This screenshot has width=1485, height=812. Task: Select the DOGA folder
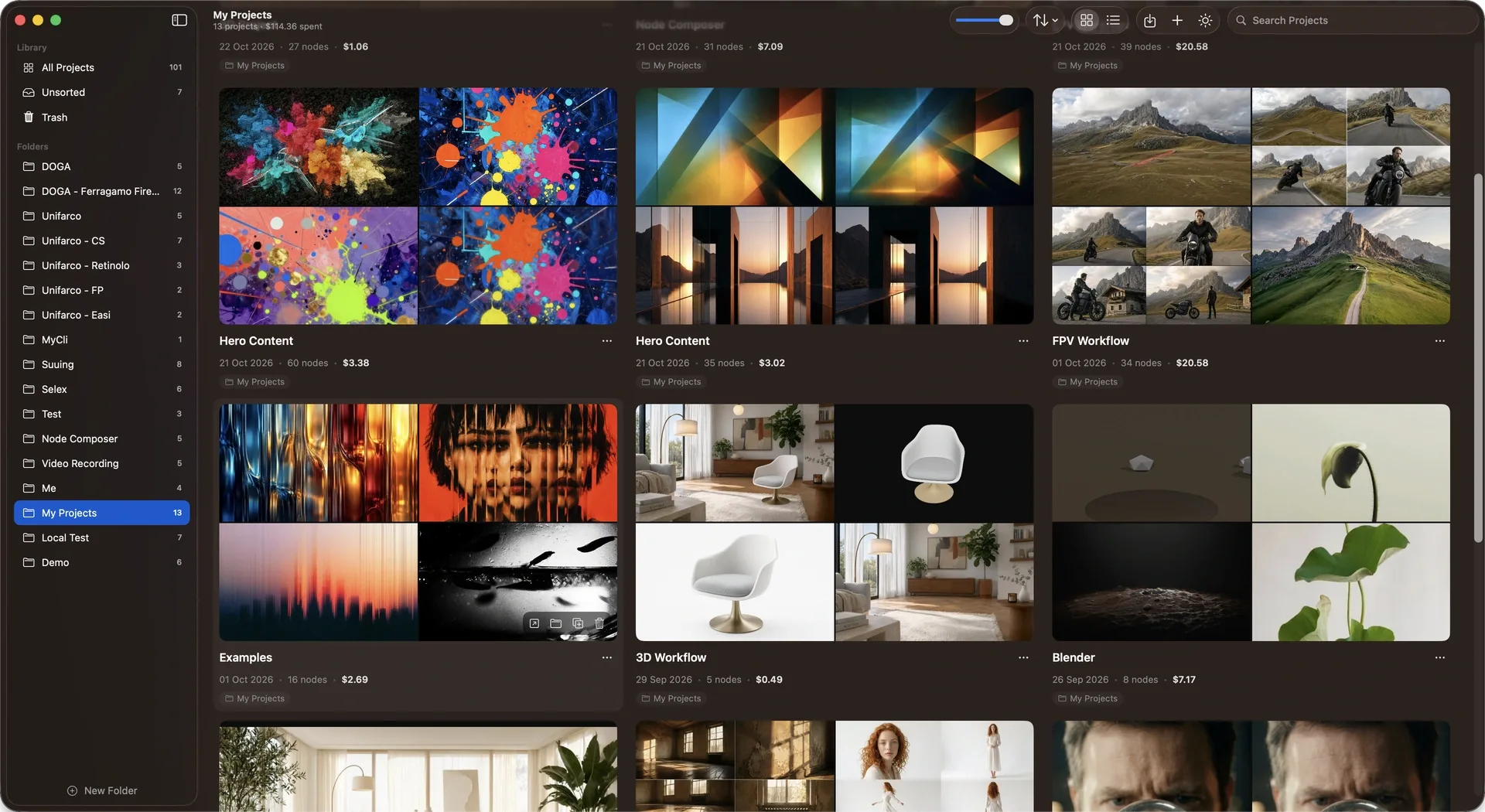102,166
